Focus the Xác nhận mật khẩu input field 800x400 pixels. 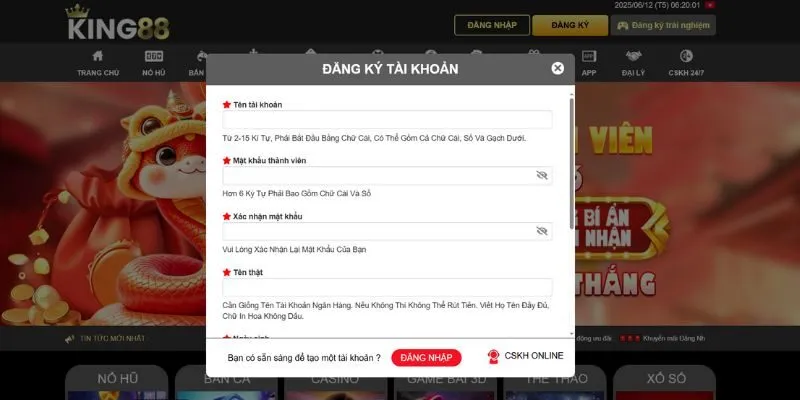click(x=387, y=231)
